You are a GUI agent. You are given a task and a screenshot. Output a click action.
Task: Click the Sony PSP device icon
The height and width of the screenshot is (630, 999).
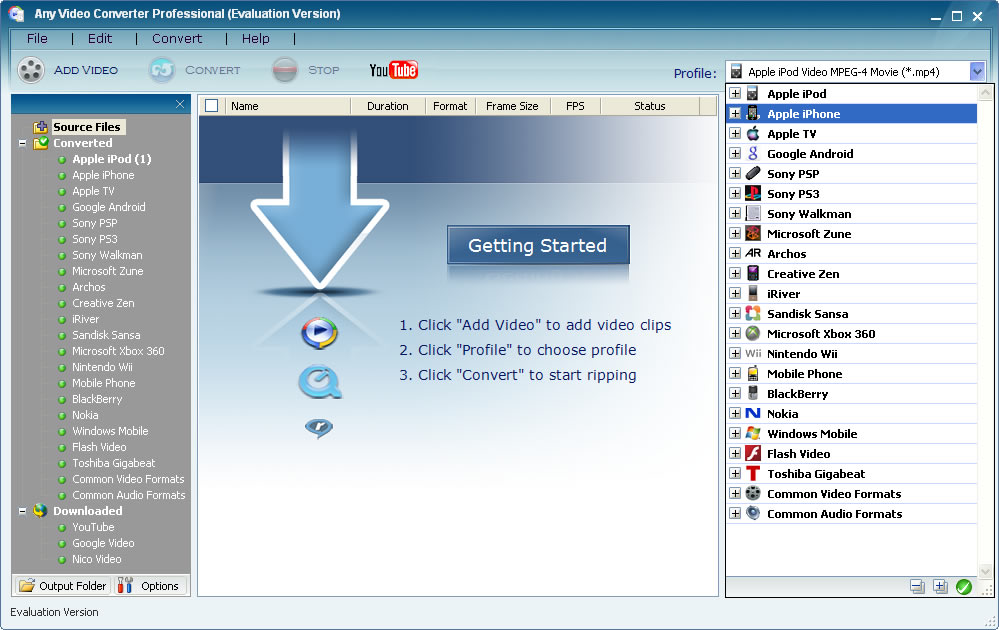[x=753, y=173]
